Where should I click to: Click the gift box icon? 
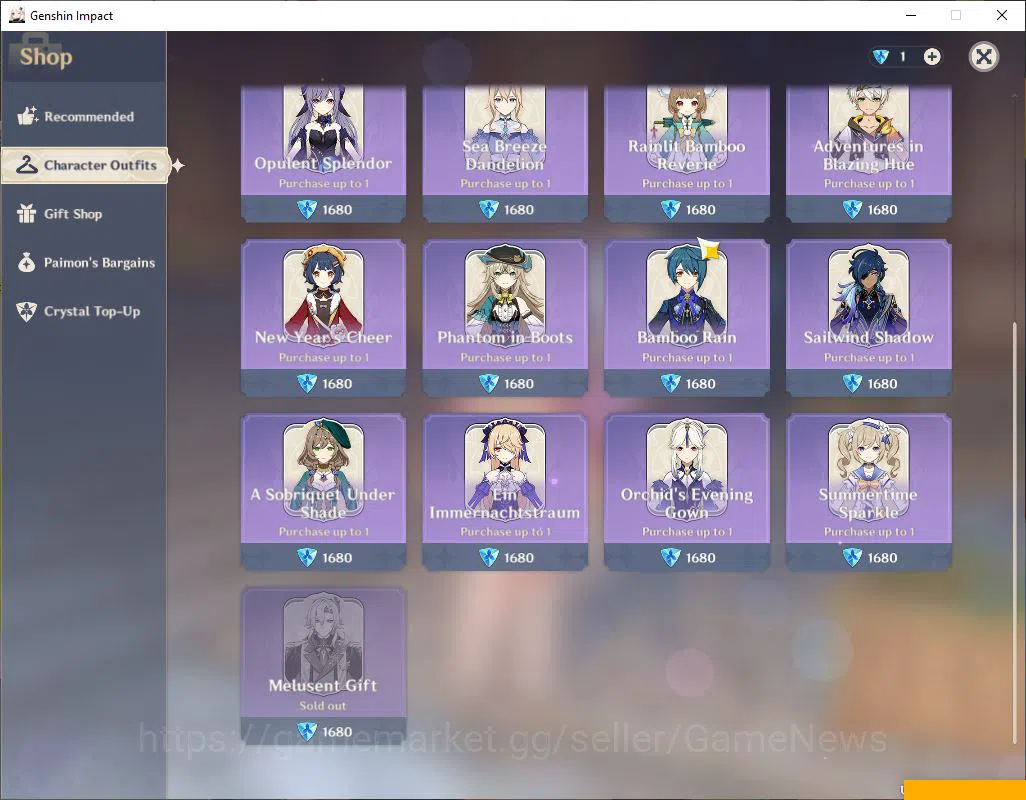click(x=26, y=213)
